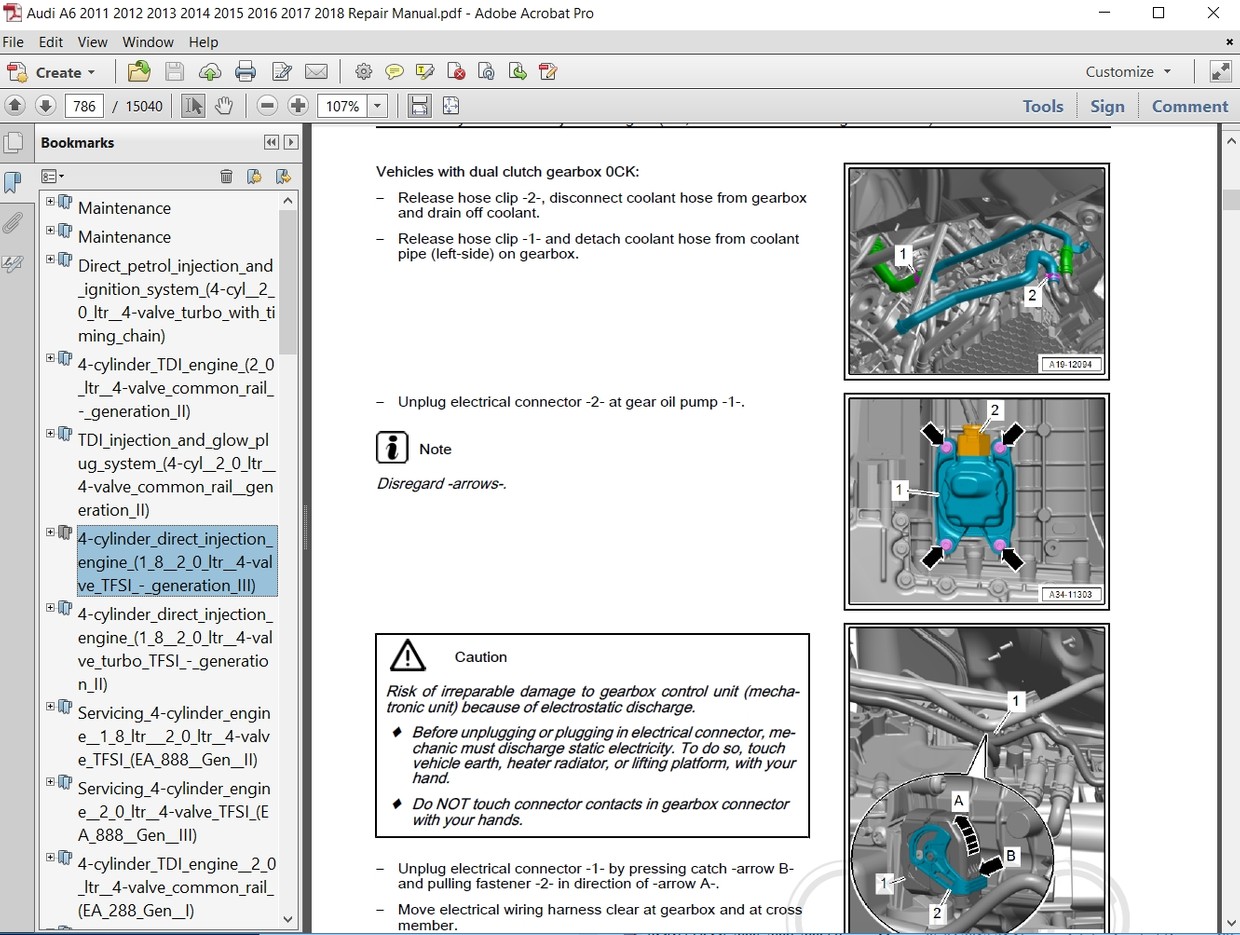Viewport: 1240px width, 935px height.
Task: Open the Tools pane
Action: (x=1042, y=106)
